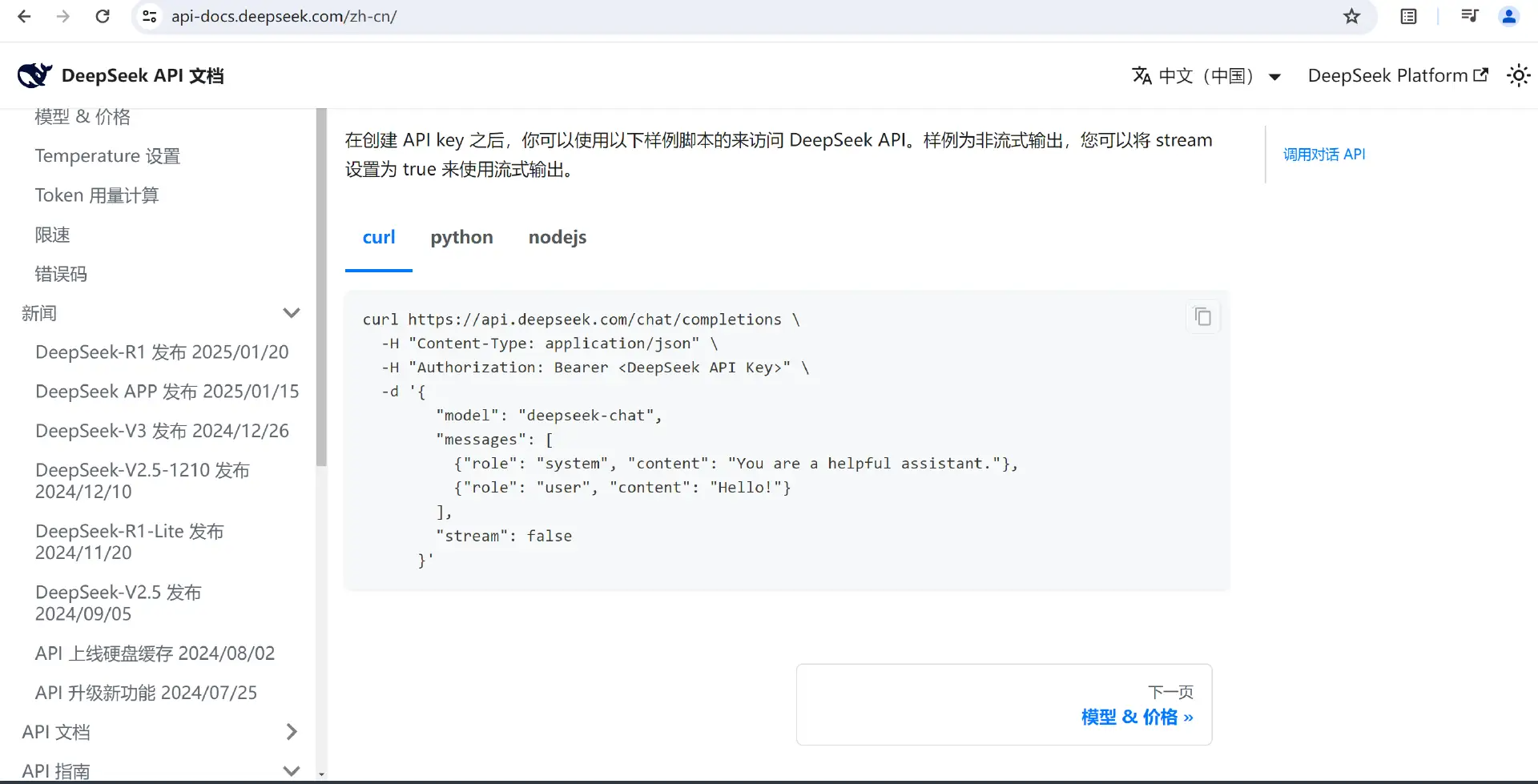Click the 新闻 sidebar category label
Image resolution: width=1538 pixels, height=784 pixels.
tap(39, 313)
